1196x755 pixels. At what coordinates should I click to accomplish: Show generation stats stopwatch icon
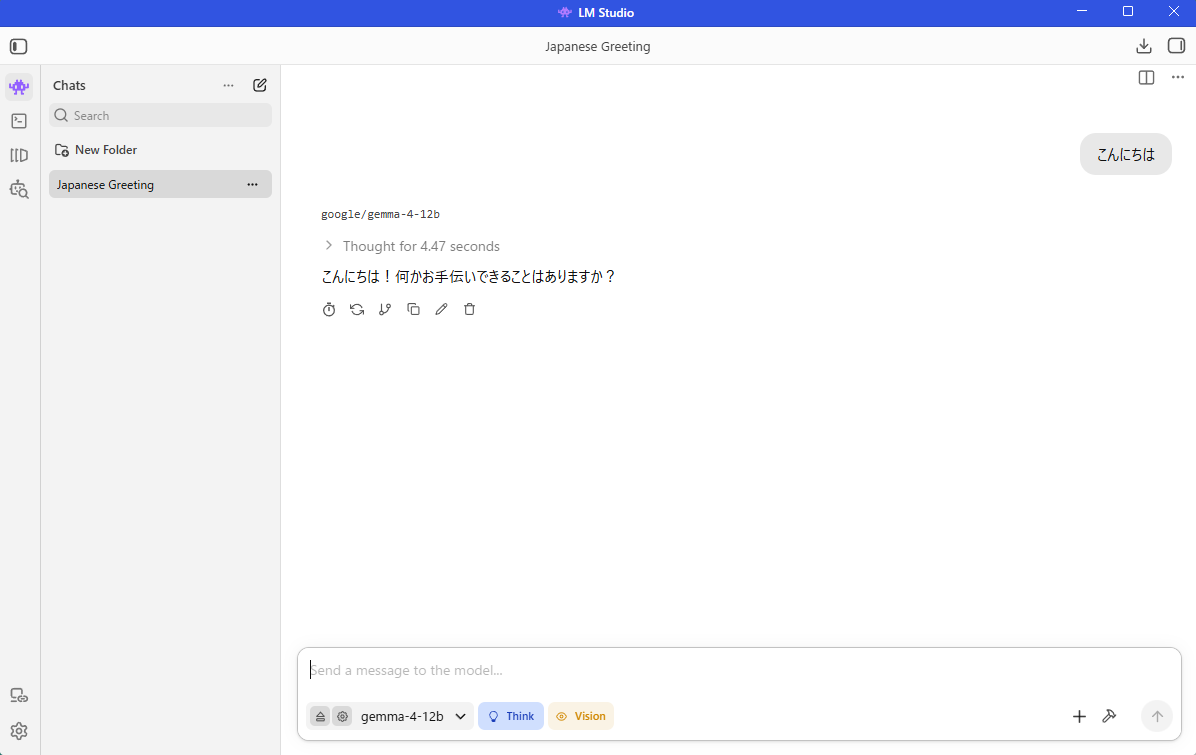click(x=329, y=310)
